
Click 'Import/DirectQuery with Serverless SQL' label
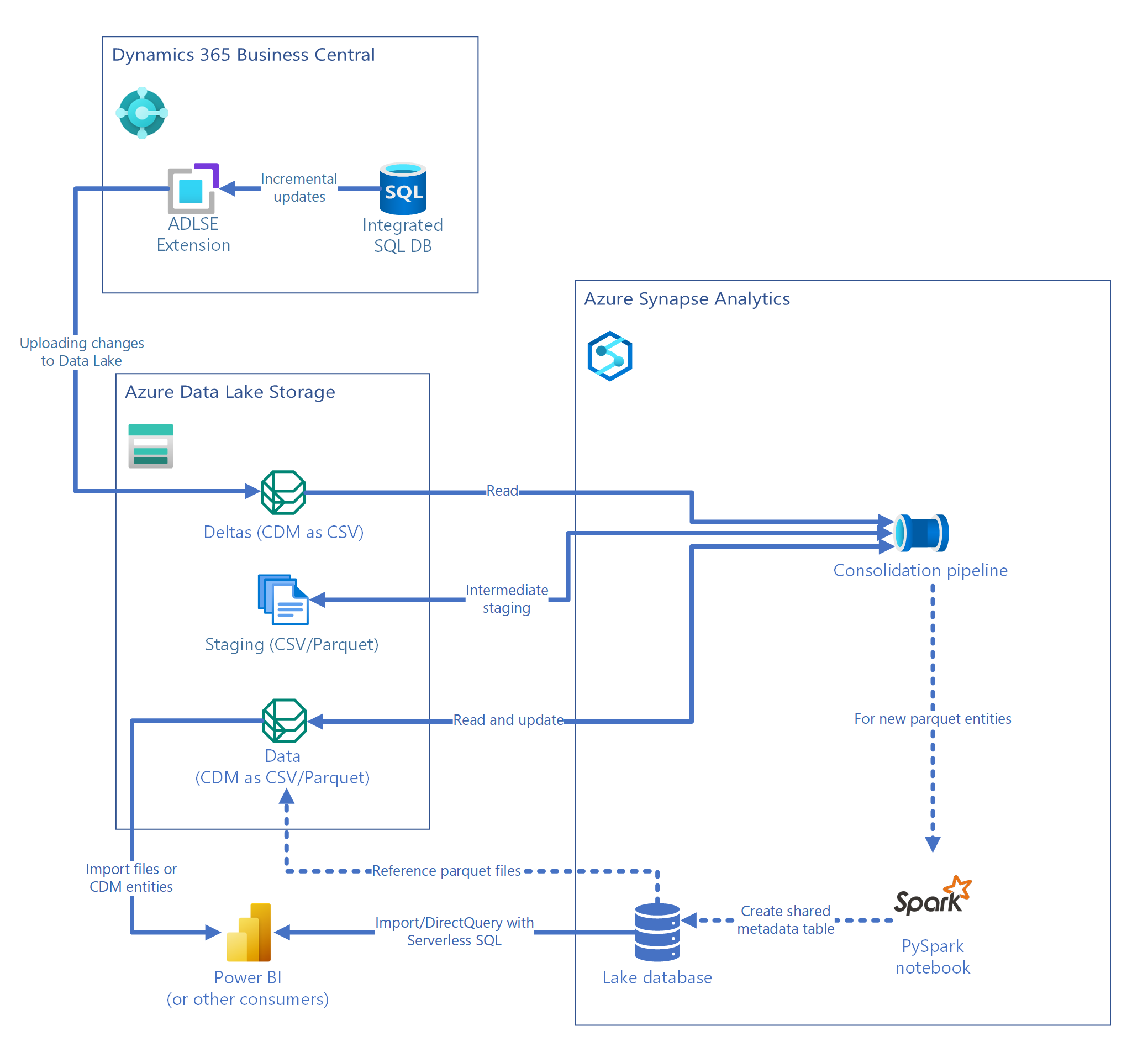(x=455, y=931)
